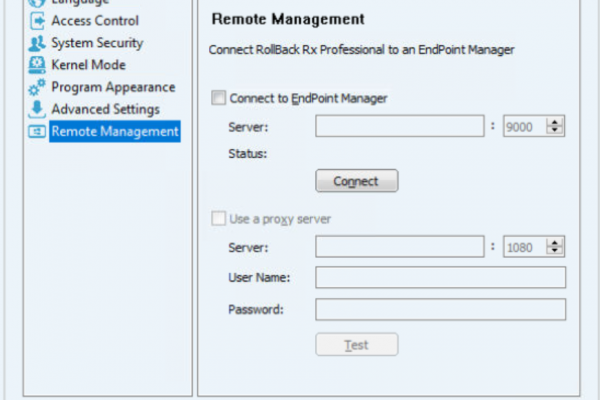Click the EndPoint Manager Server address field
Screen dimensions: 600x400
(399, 126)
